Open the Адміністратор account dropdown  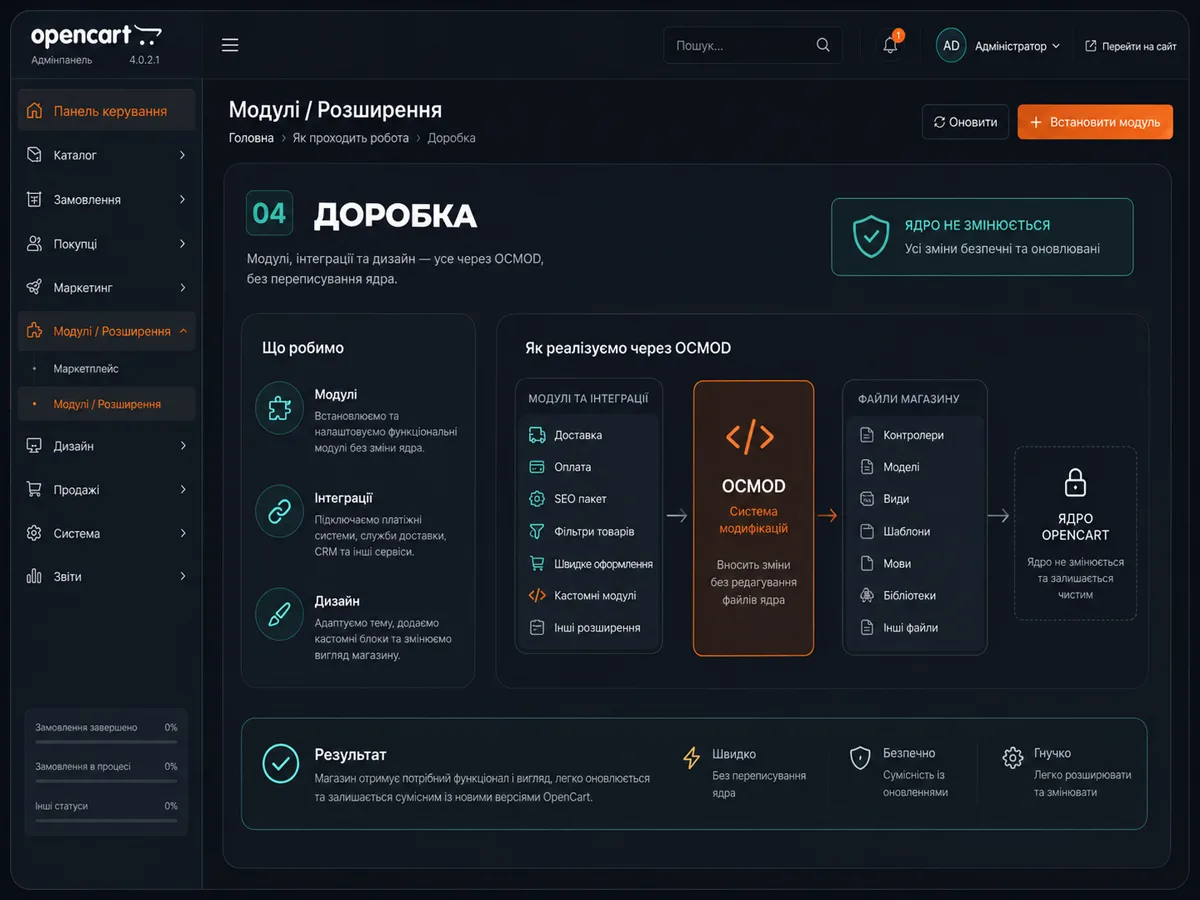pos(1017,46)
